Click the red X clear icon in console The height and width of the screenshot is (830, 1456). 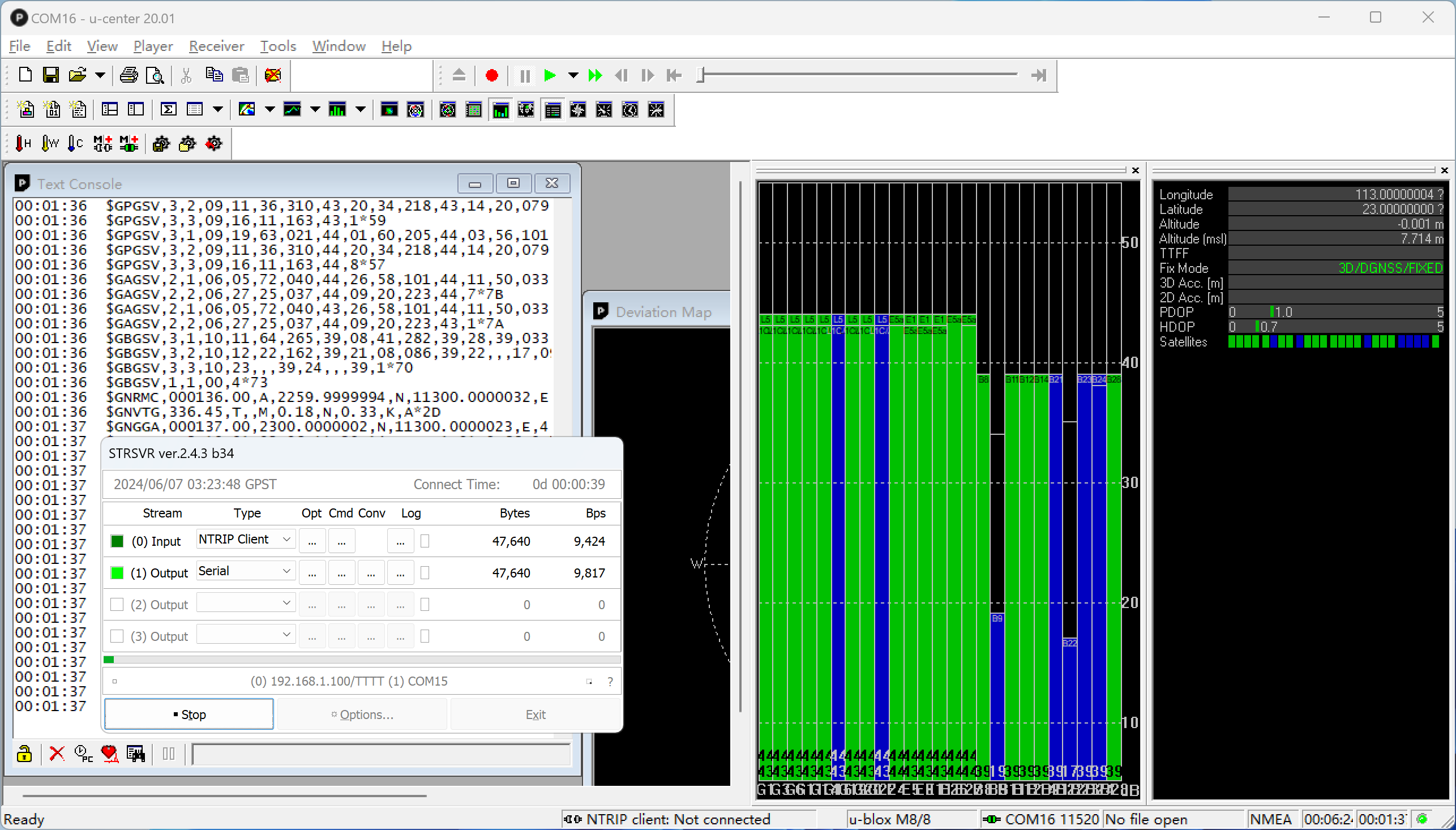click(57, 754)
